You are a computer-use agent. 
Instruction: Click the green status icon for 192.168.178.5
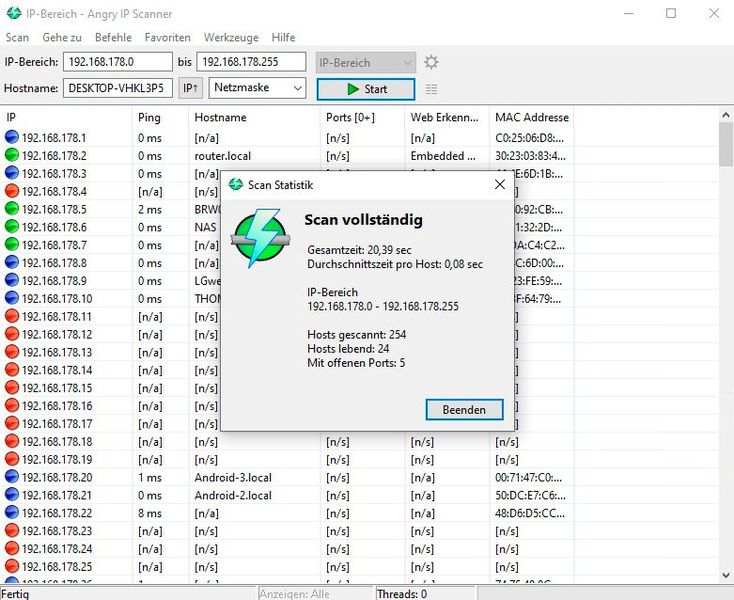12,209
